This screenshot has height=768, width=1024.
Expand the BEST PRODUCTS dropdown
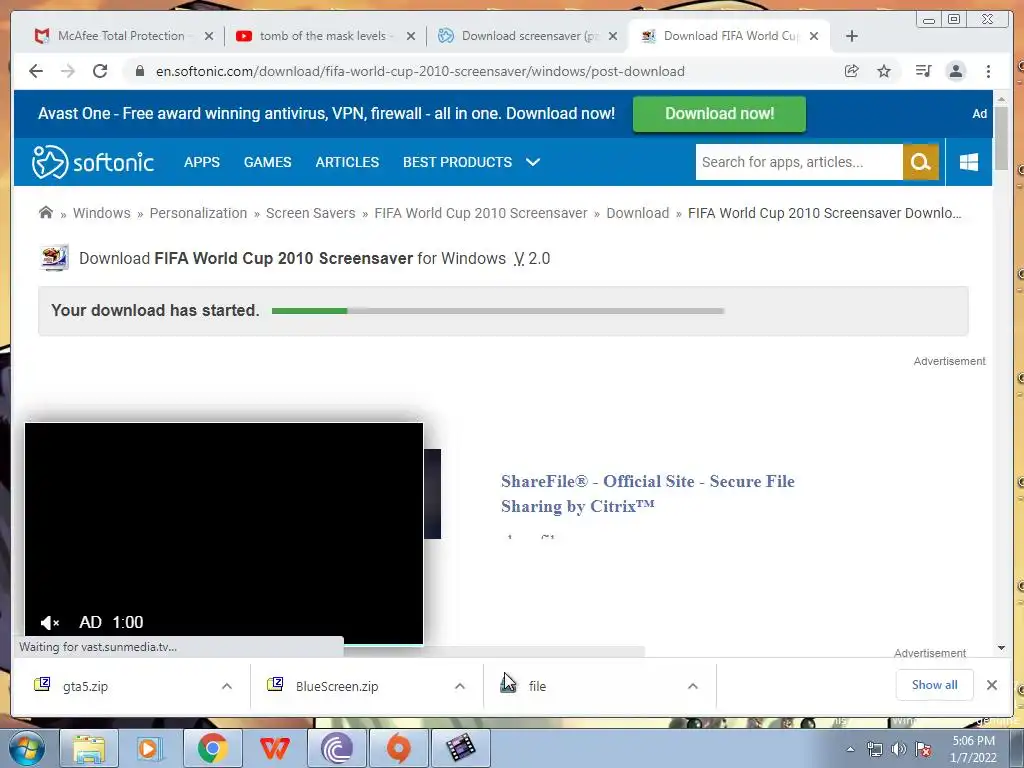[x=472, y=162]
